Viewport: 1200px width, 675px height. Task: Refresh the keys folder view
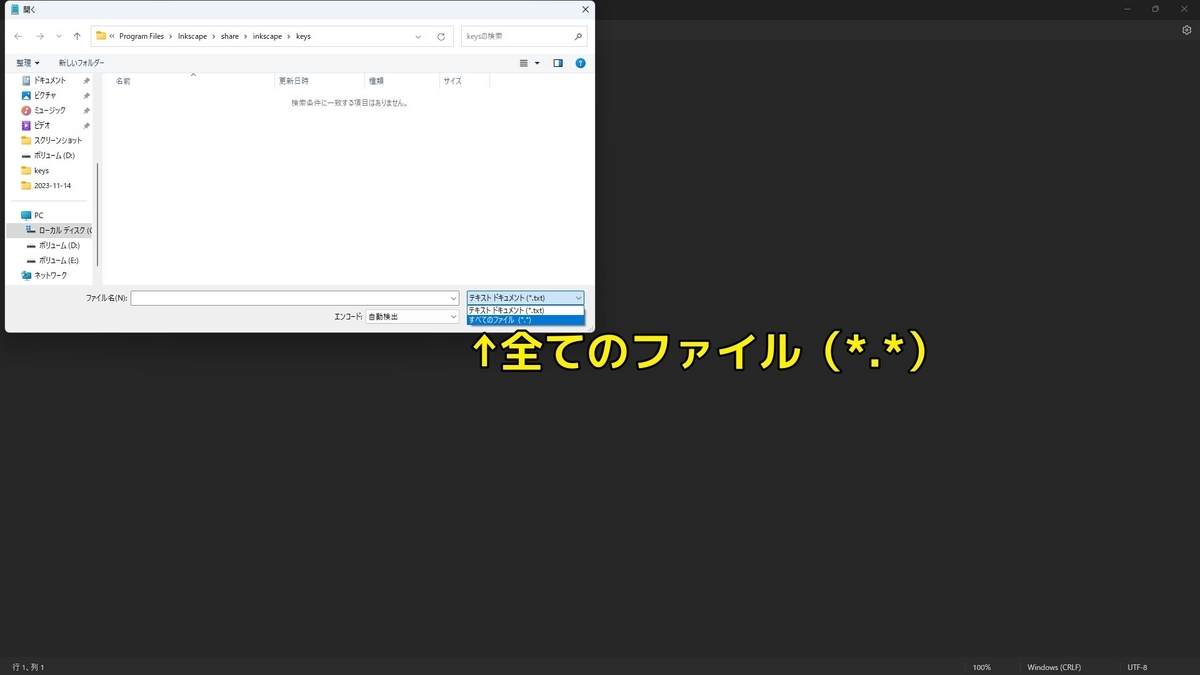point(440,36)
